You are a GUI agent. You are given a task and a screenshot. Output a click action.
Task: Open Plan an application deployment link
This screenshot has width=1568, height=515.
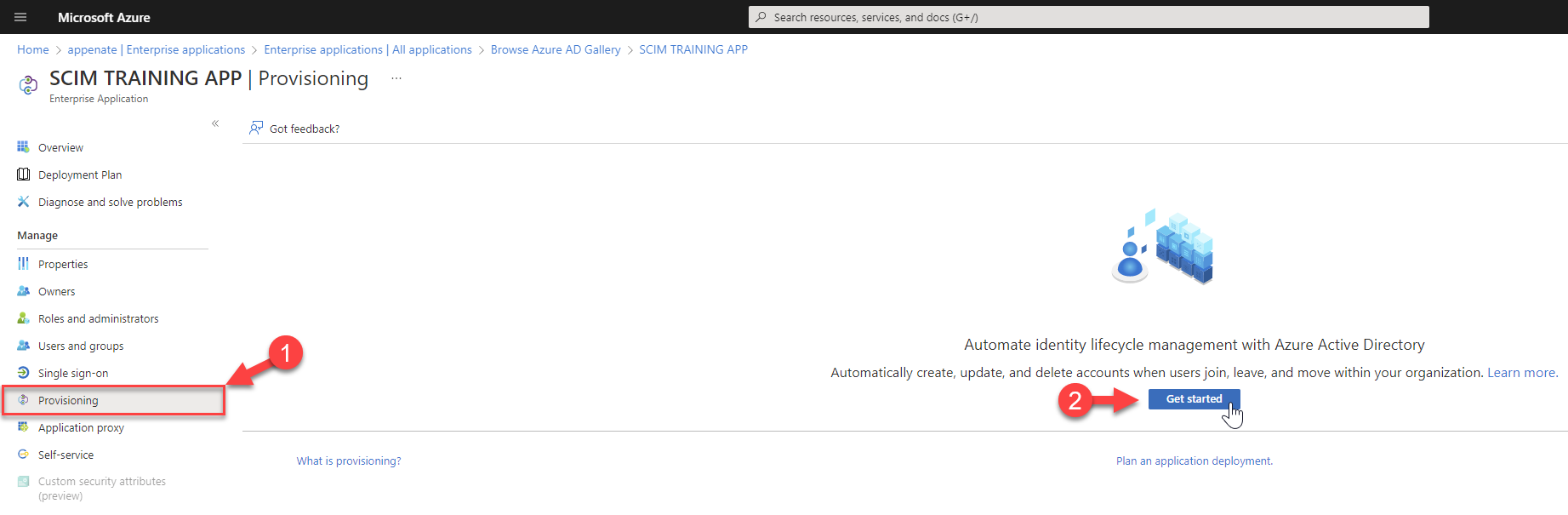coord(1195,461)
